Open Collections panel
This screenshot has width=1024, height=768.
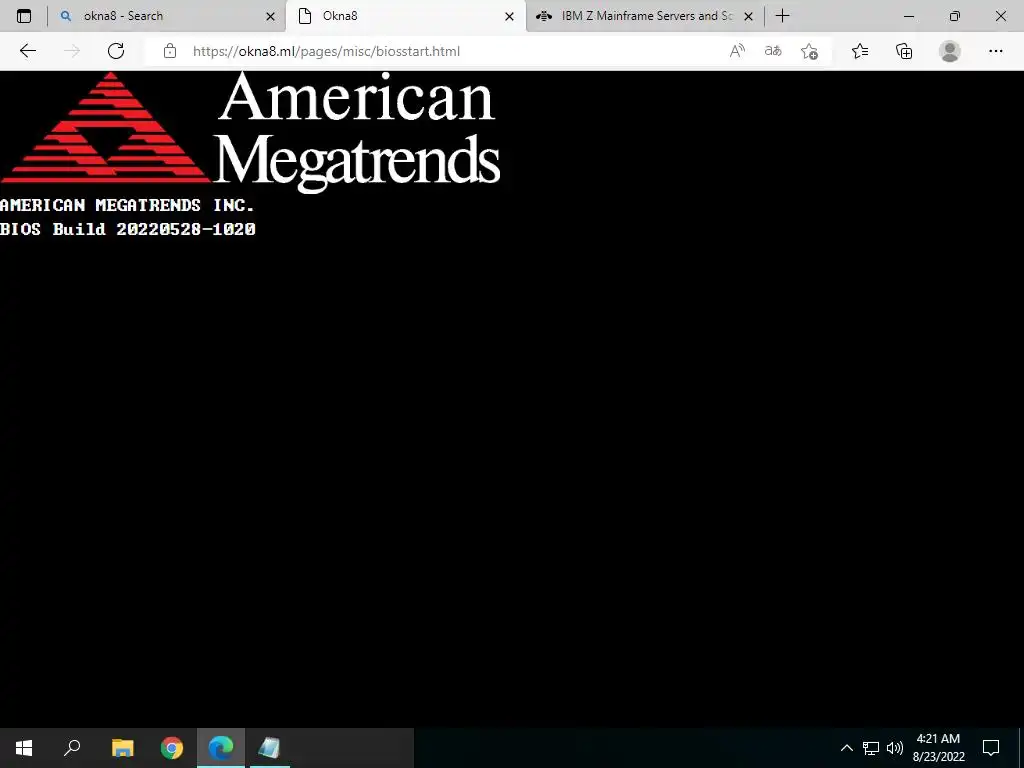(904, 51)
